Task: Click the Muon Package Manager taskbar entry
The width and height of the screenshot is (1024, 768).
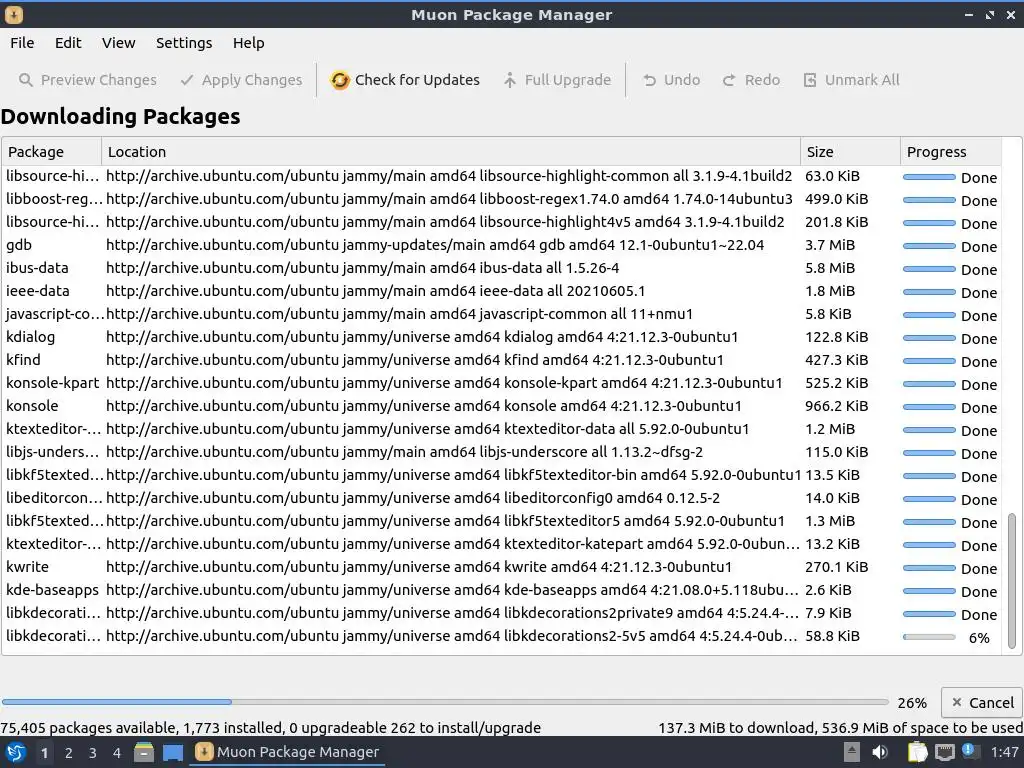Action: click(287, 752)
